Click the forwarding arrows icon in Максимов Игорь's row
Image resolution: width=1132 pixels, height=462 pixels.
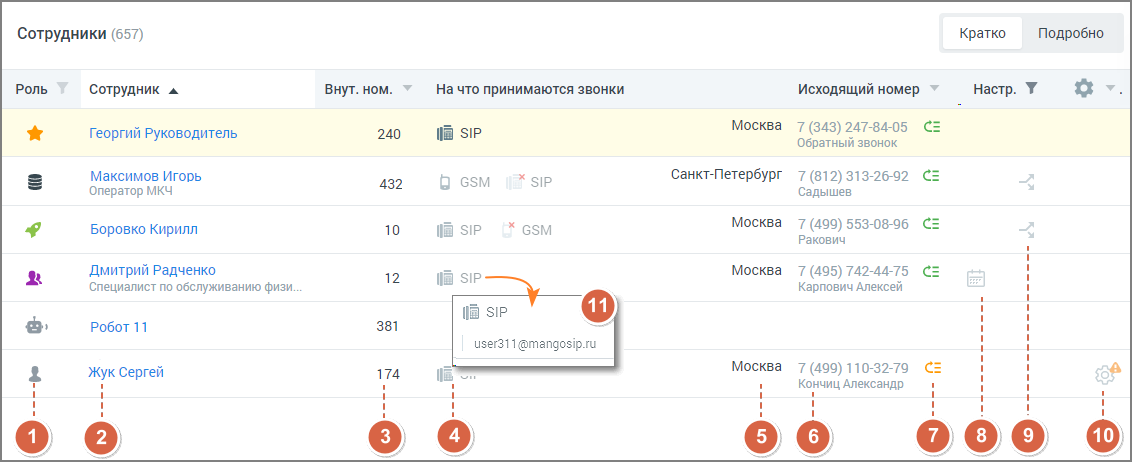[x=1026, y=182]
